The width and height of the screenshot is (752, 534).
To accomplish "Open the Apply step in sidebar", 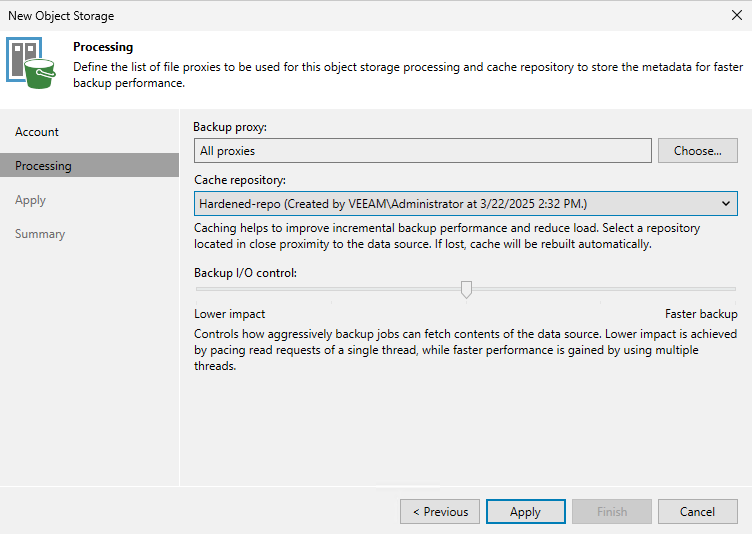I will coord(30,200).
